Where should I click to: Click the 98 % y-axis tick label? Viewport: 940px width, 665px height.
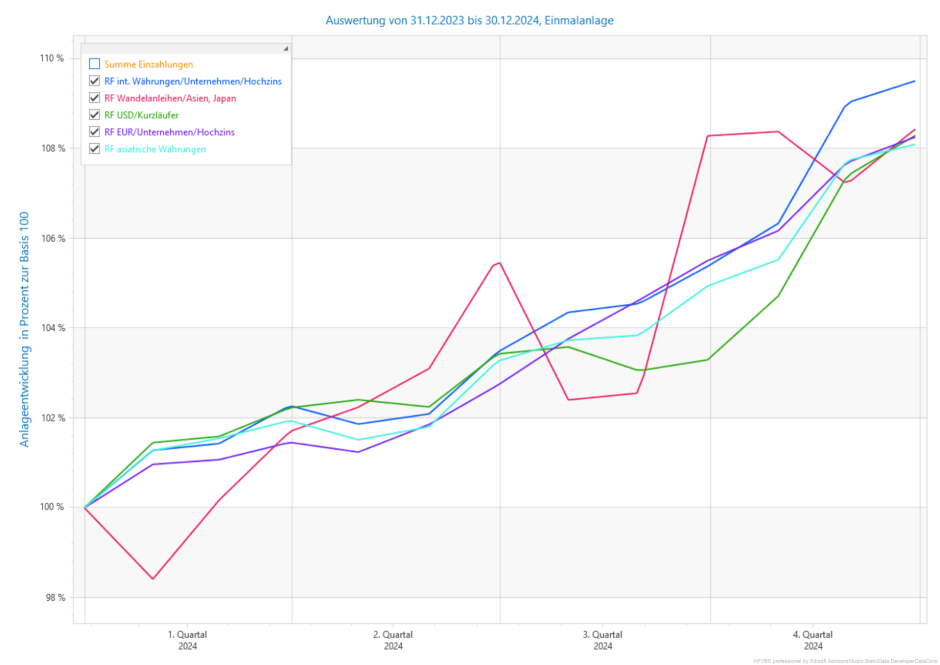(55, 597)
